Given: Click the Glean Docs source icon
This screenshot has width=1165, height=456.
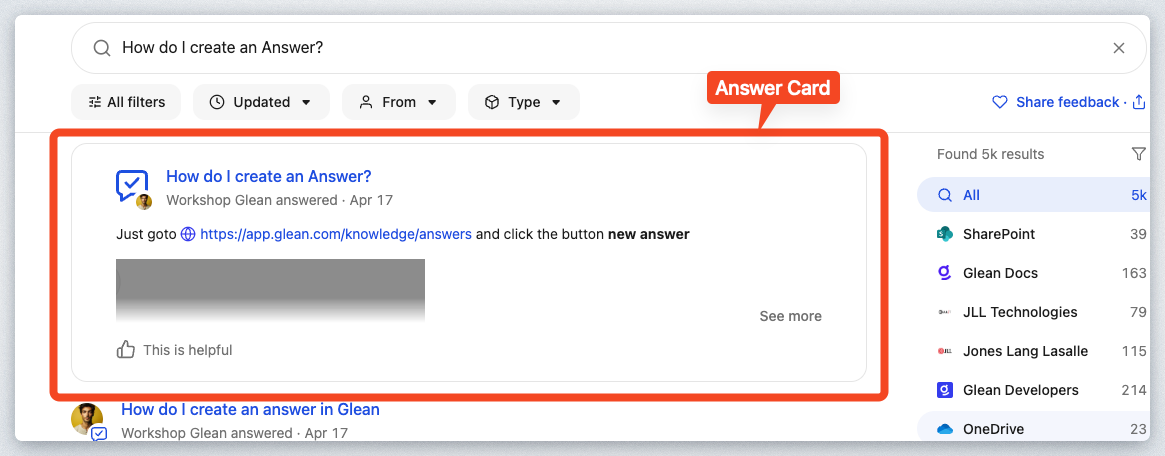Looking at the screenshot, I should (945, 273).
